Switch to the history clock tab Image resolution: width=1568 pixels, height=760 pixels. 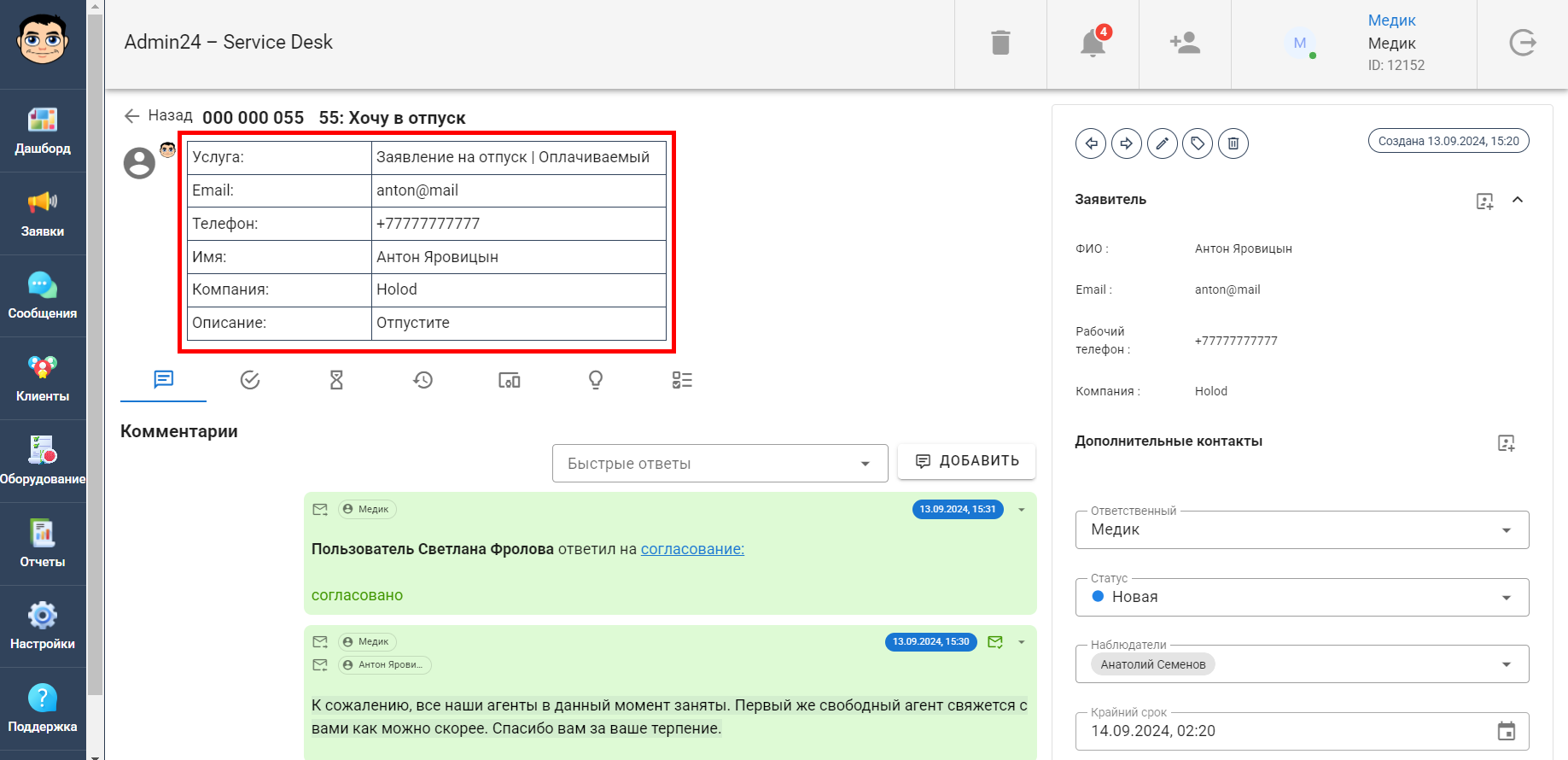pos(423,380)
